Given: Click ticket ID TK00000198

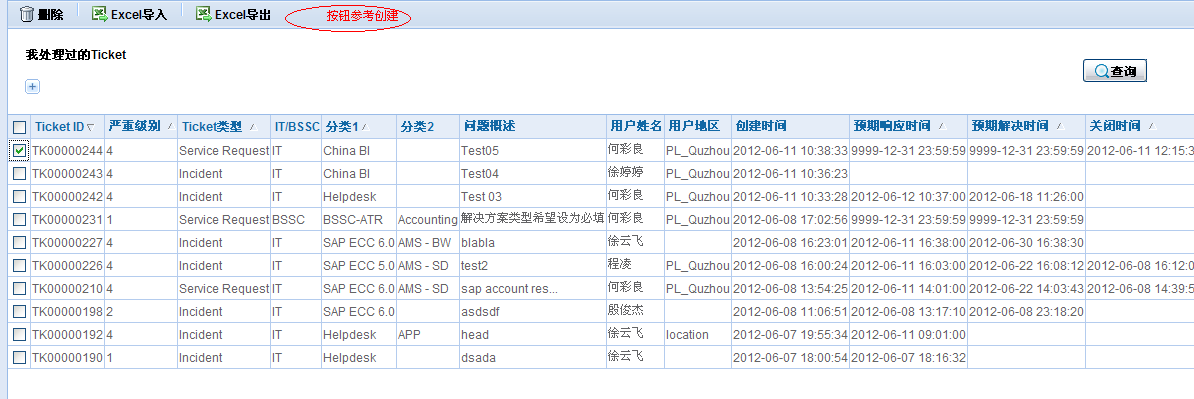Looking at the screenshot, I should click(x=67, y=311).
